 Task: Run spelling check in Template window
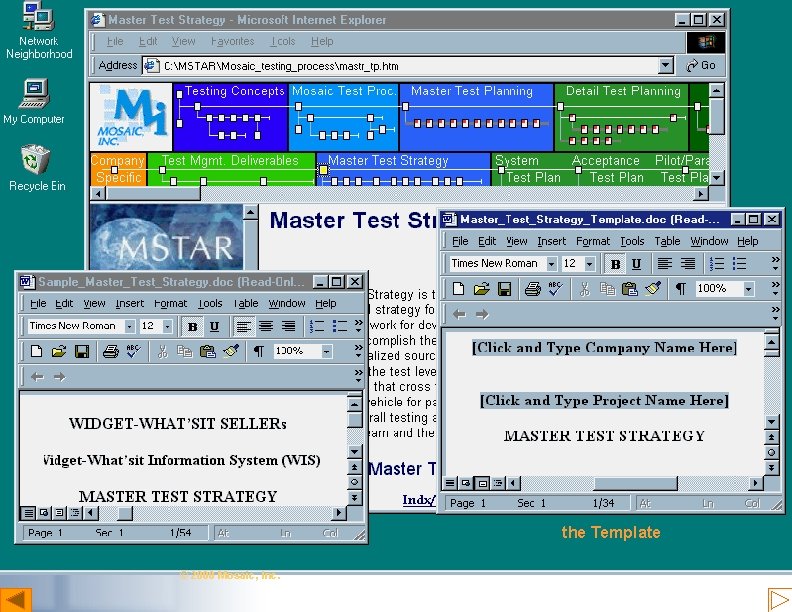point(556,289)
